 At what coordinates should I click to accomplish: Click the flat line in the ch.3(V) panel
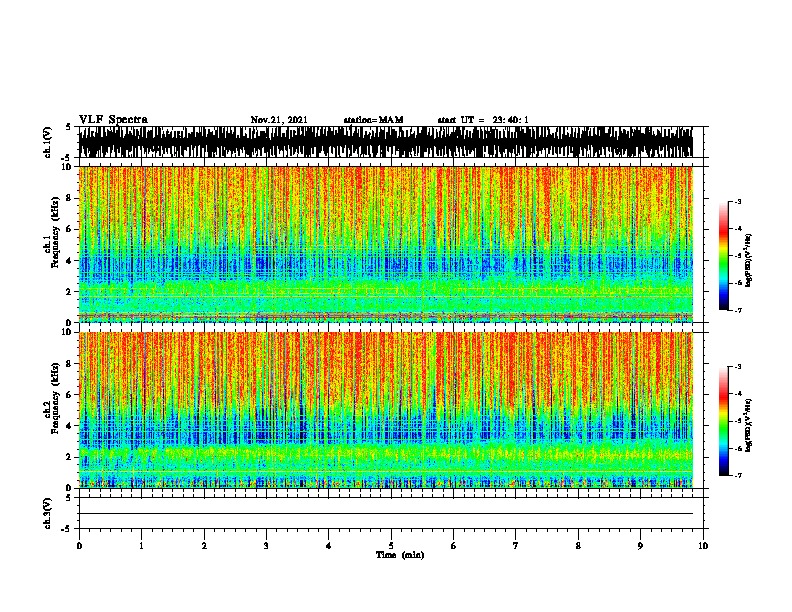(x=386, y=514)
